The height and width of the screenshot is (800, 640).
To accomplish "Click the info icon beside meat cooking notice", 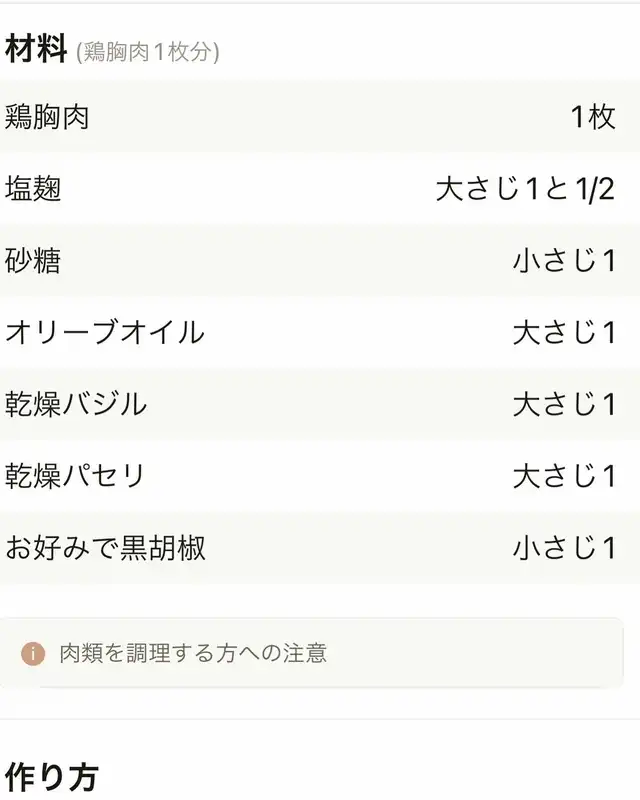I will [33, 654].
